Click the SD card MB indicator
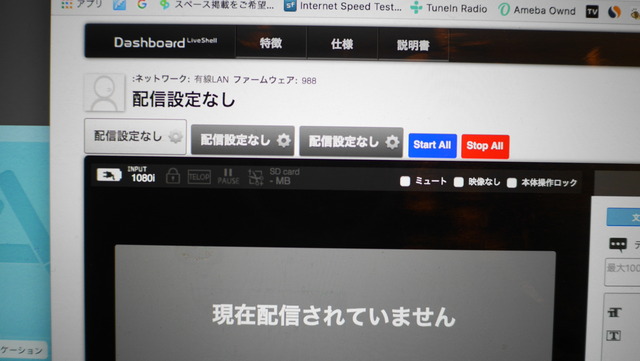The width and height of the screenshot is (640, 361). tap(284, 176)
